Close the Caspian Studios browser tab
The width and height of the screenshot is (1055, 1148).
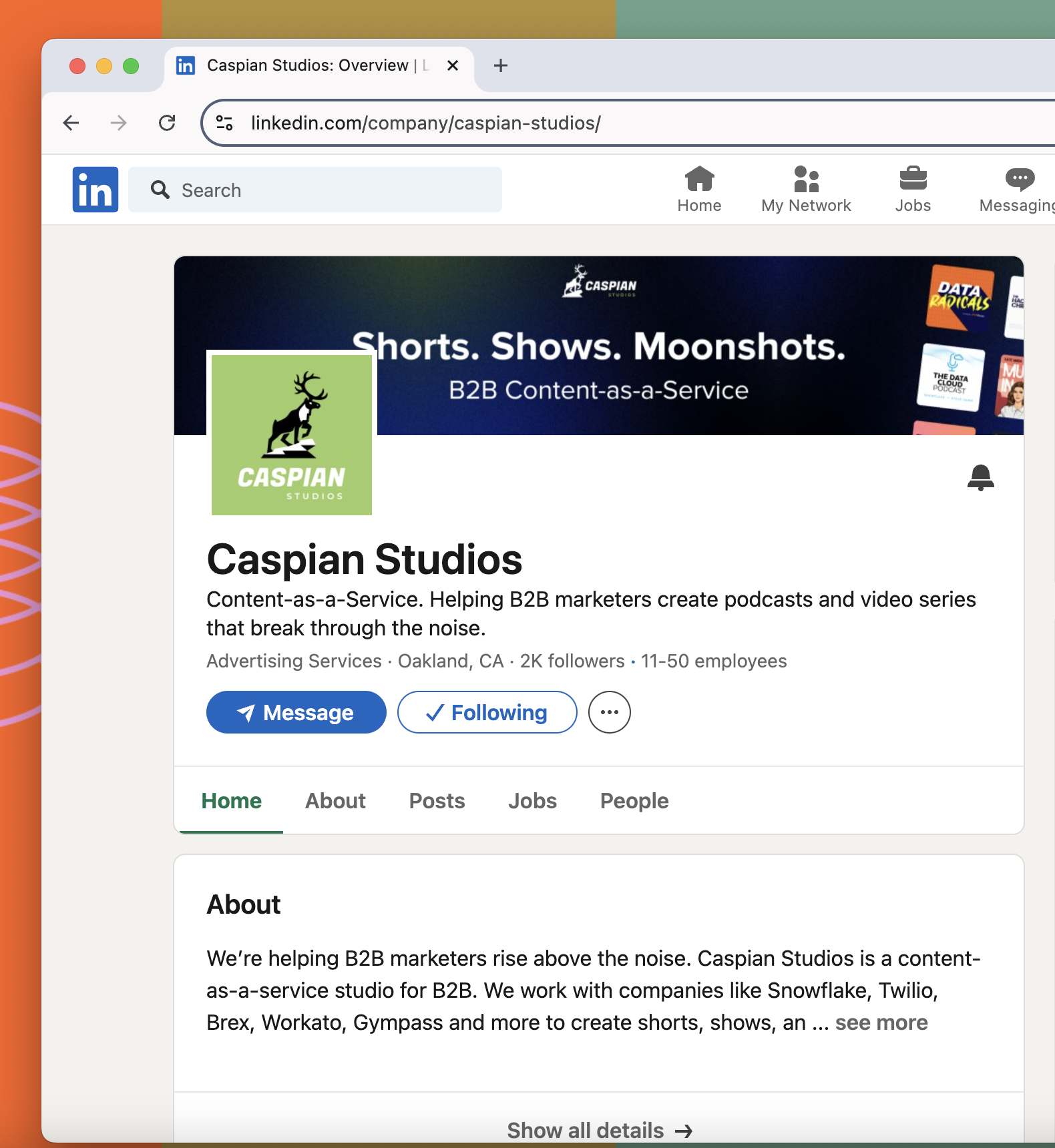pos(453,65)
